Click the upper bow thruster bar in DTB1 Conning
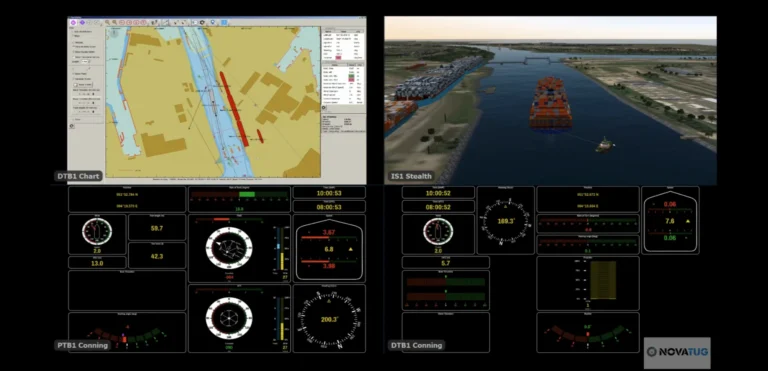This screenshot has height=371, width=768. [446, 282]
